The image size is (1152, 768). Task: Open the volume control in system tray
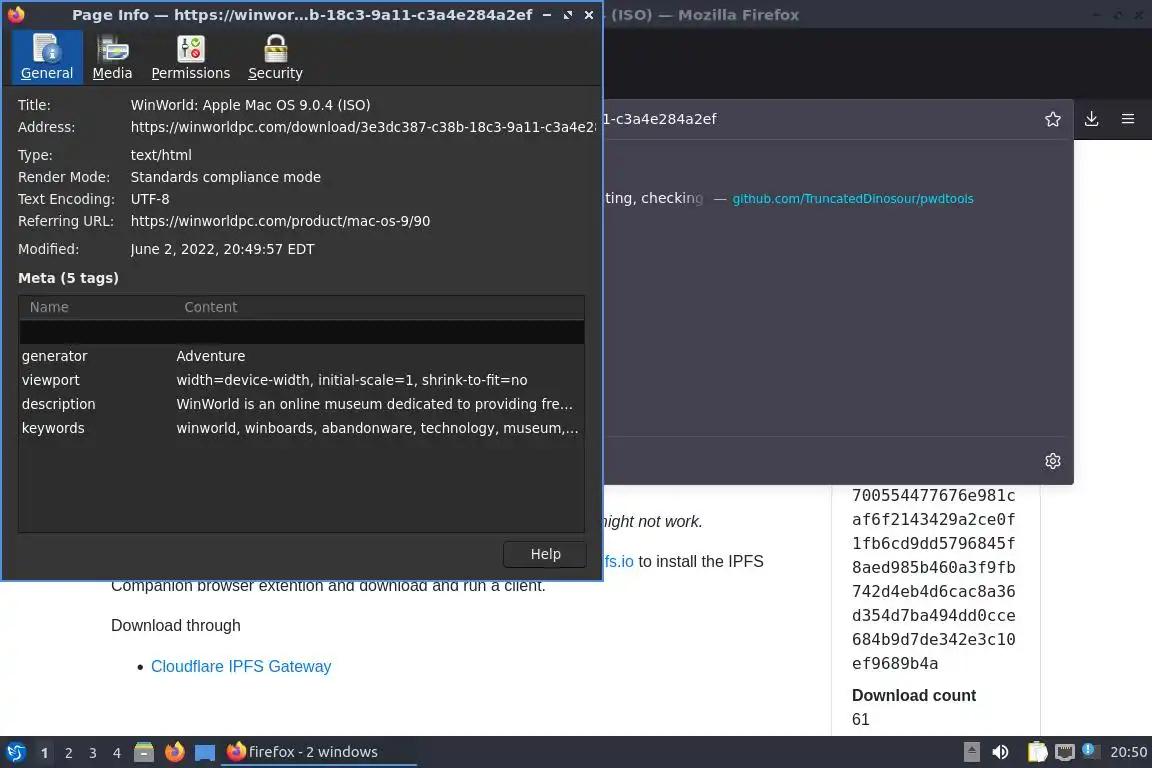click(1000, 752)
